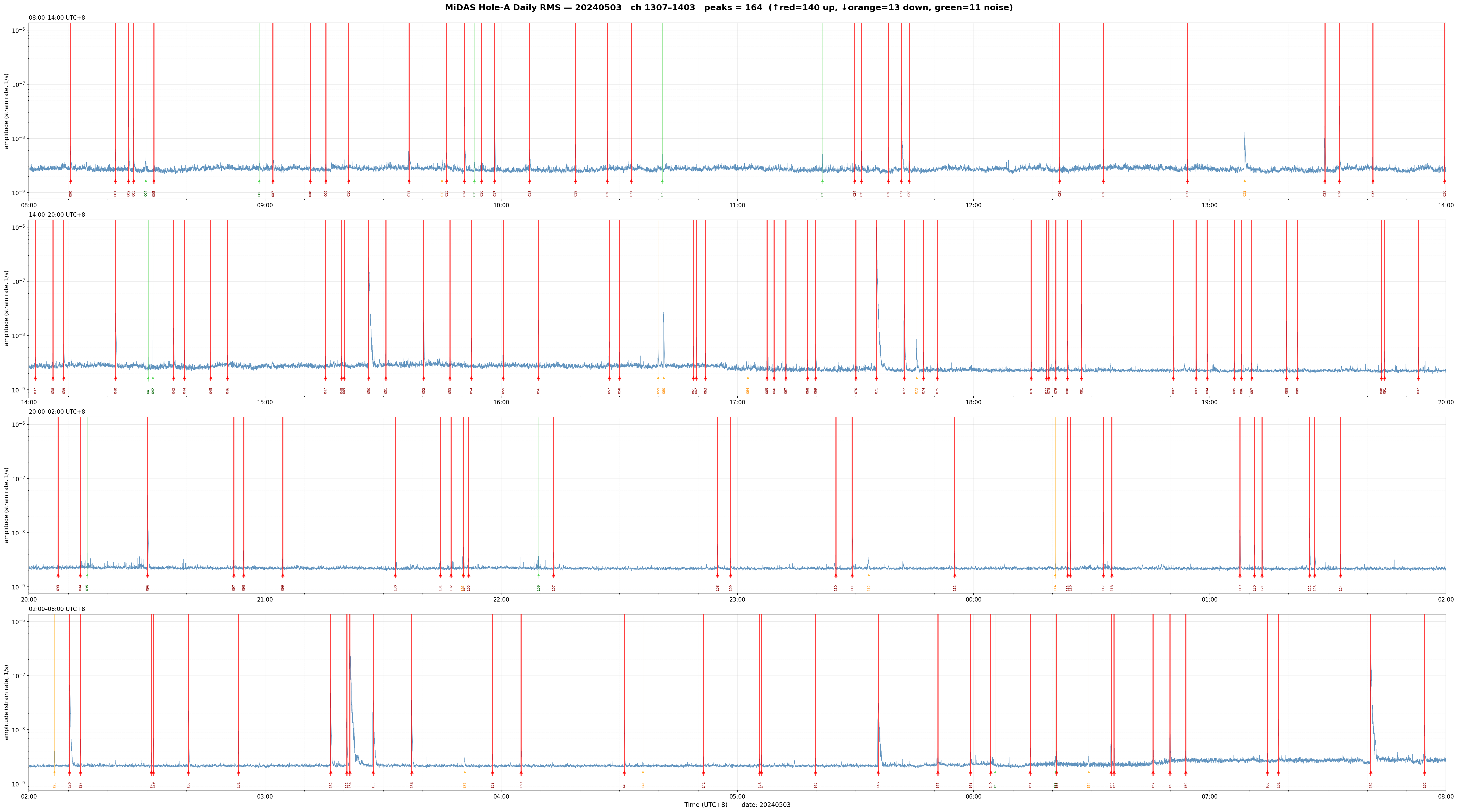Click the 03:00 time tick label
Screen dimensions: 1458x812
point(265,797)
